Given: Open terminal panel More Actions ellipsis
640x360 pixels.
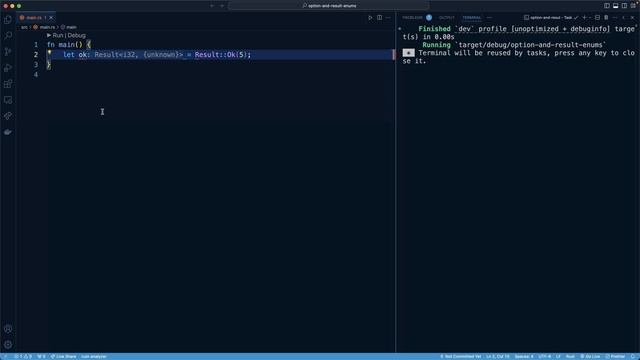Looking at the screenshot, I should [615, 18].
